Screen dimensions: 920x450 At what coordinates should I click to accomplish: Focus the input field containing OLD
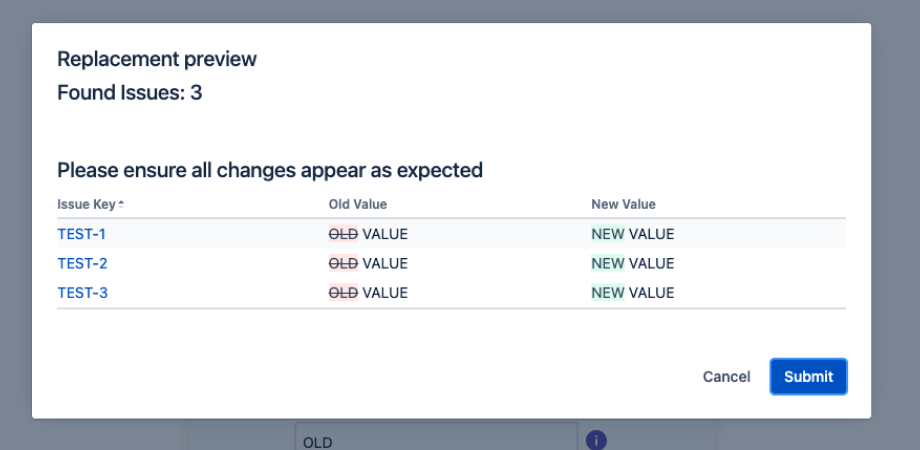(437, 437)
